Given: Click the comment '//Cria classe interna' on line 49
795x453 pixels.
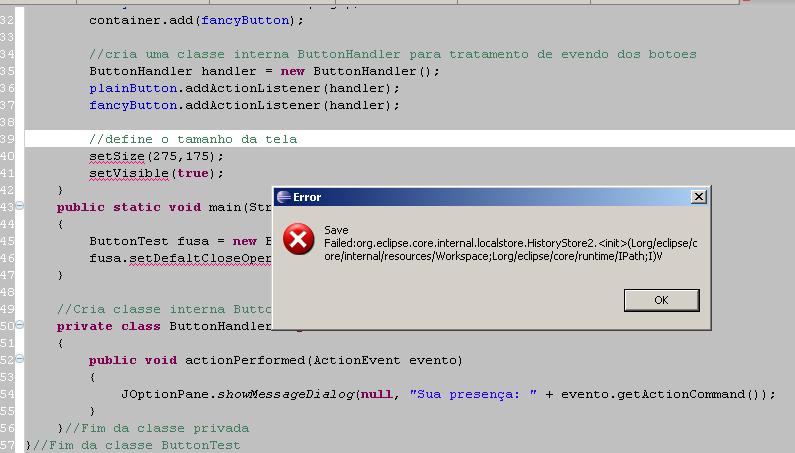Looking at the screenshot, I should pos(141,309).
